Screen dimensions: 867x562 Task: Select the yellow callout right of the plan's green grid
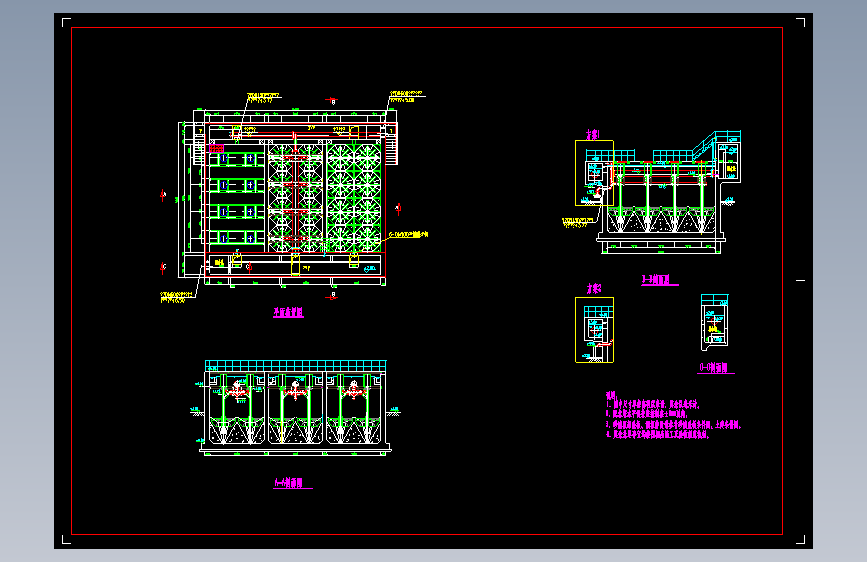(x=408, y=235)
